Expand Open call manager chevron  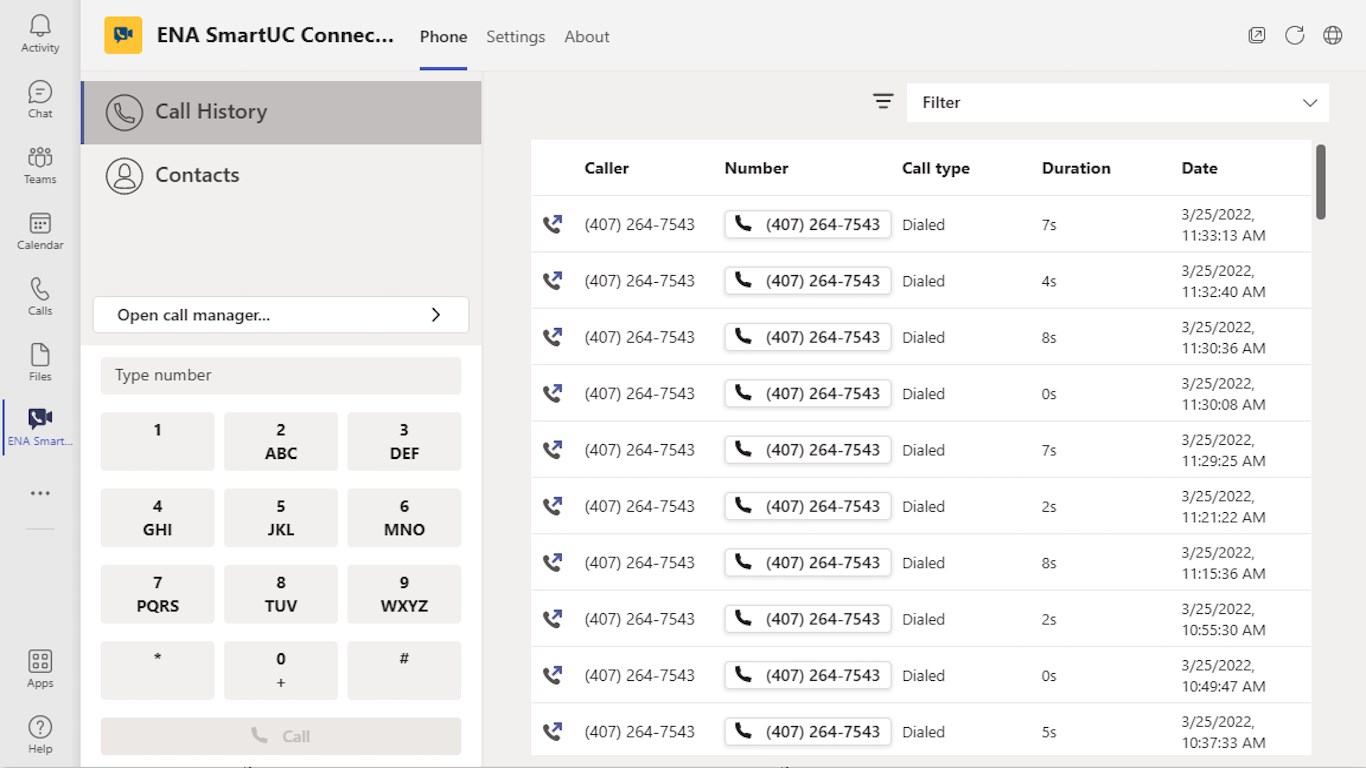[436, 315]
